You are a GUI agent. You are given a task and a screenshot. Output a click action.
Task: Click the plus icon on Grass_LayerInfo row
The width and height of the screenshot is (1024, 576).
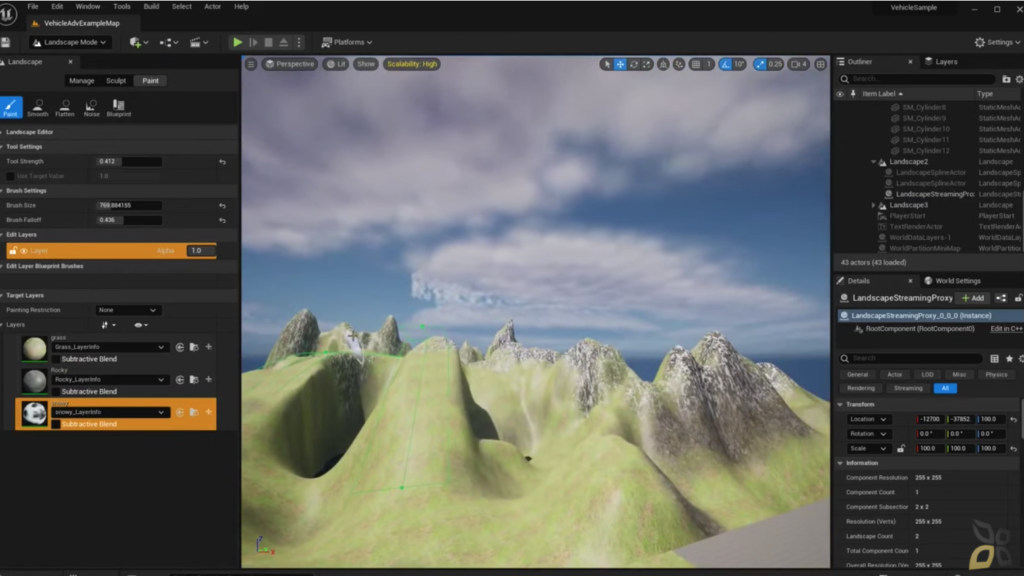pyautogui.click(x=209, y=347)
